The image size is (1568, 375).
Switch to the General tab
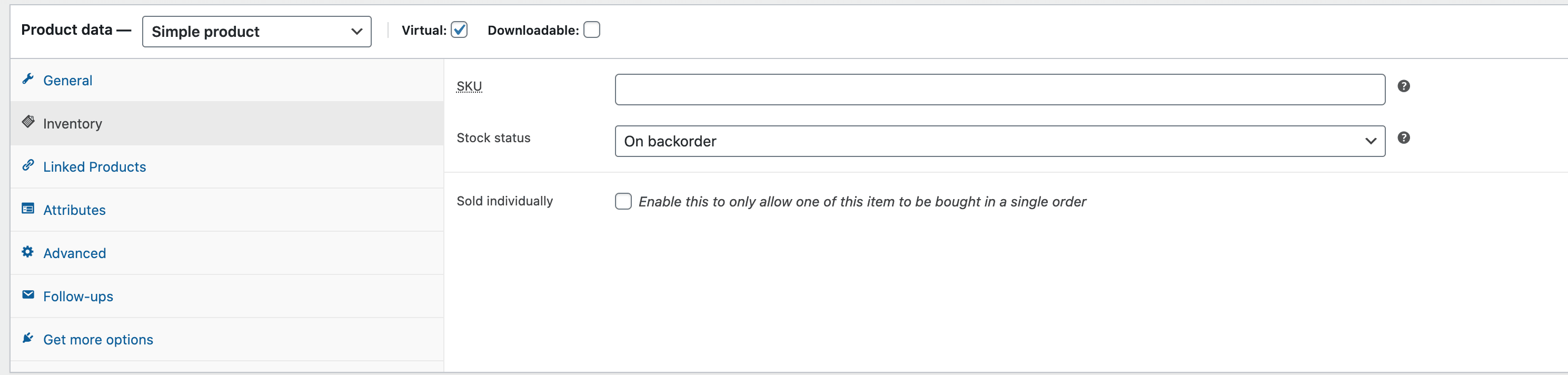(x=67, y=80)
